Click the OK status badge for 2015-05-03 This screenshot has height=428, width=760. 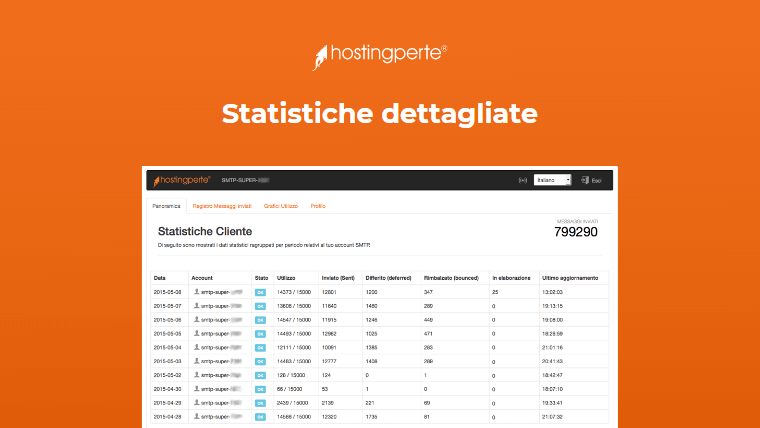coord(261,360)
